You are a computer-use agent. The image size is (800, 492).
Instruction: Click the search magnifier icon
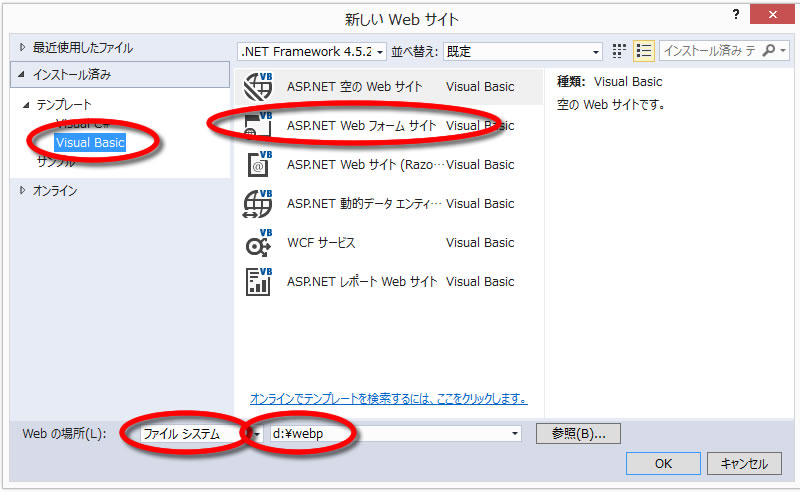[x=768, y=51]
